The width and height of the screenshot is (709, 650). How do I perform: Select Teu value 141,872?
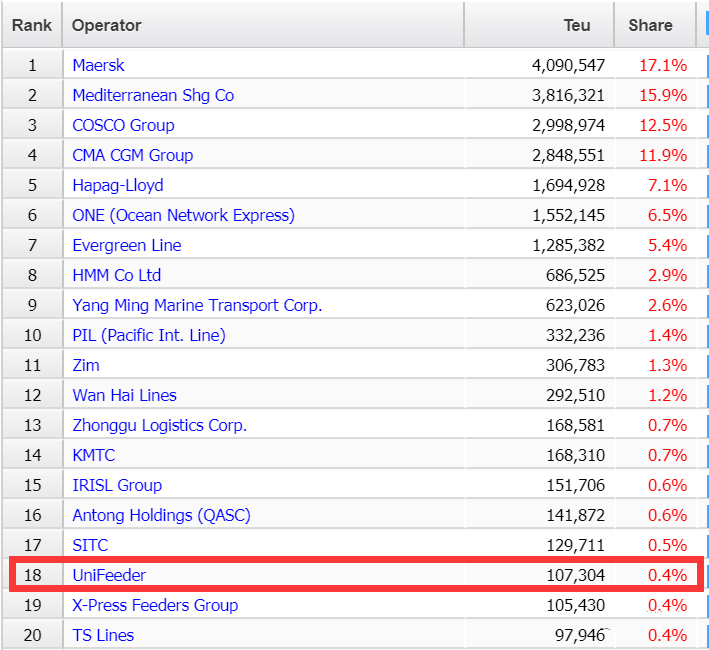click(x=575, y=515)
